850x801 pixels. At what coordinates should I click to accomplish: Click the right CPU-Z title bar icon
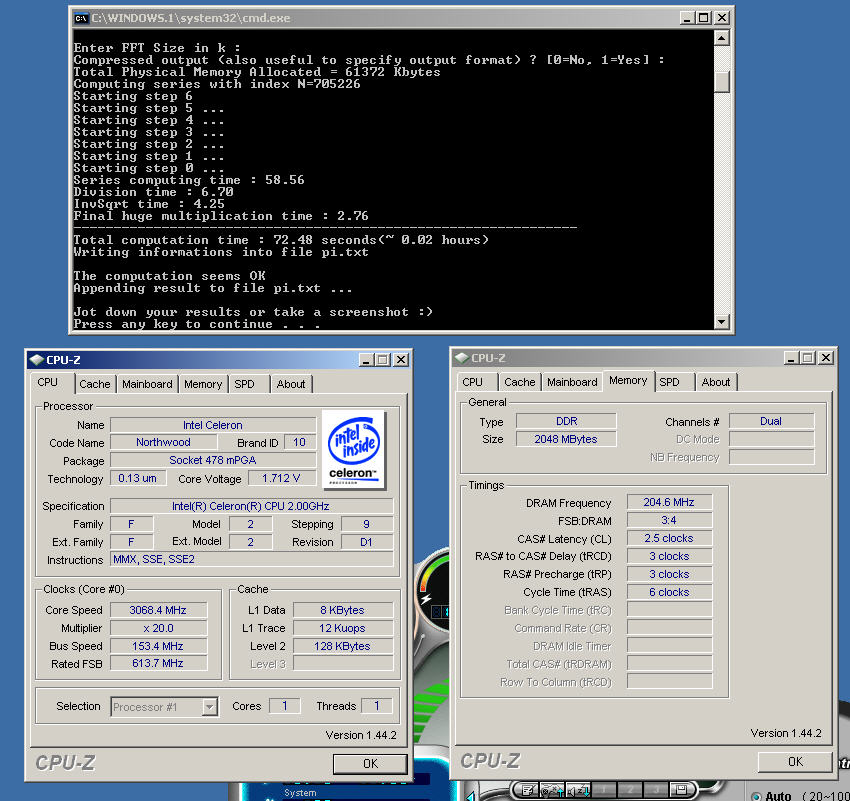tap(462, 358)
